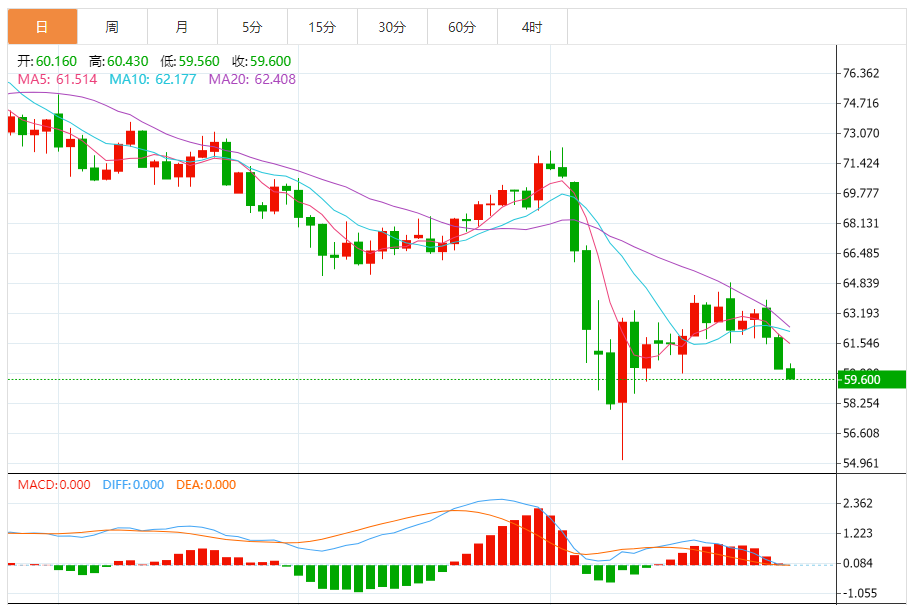Open the 4时 interval tab

[532, 27]
